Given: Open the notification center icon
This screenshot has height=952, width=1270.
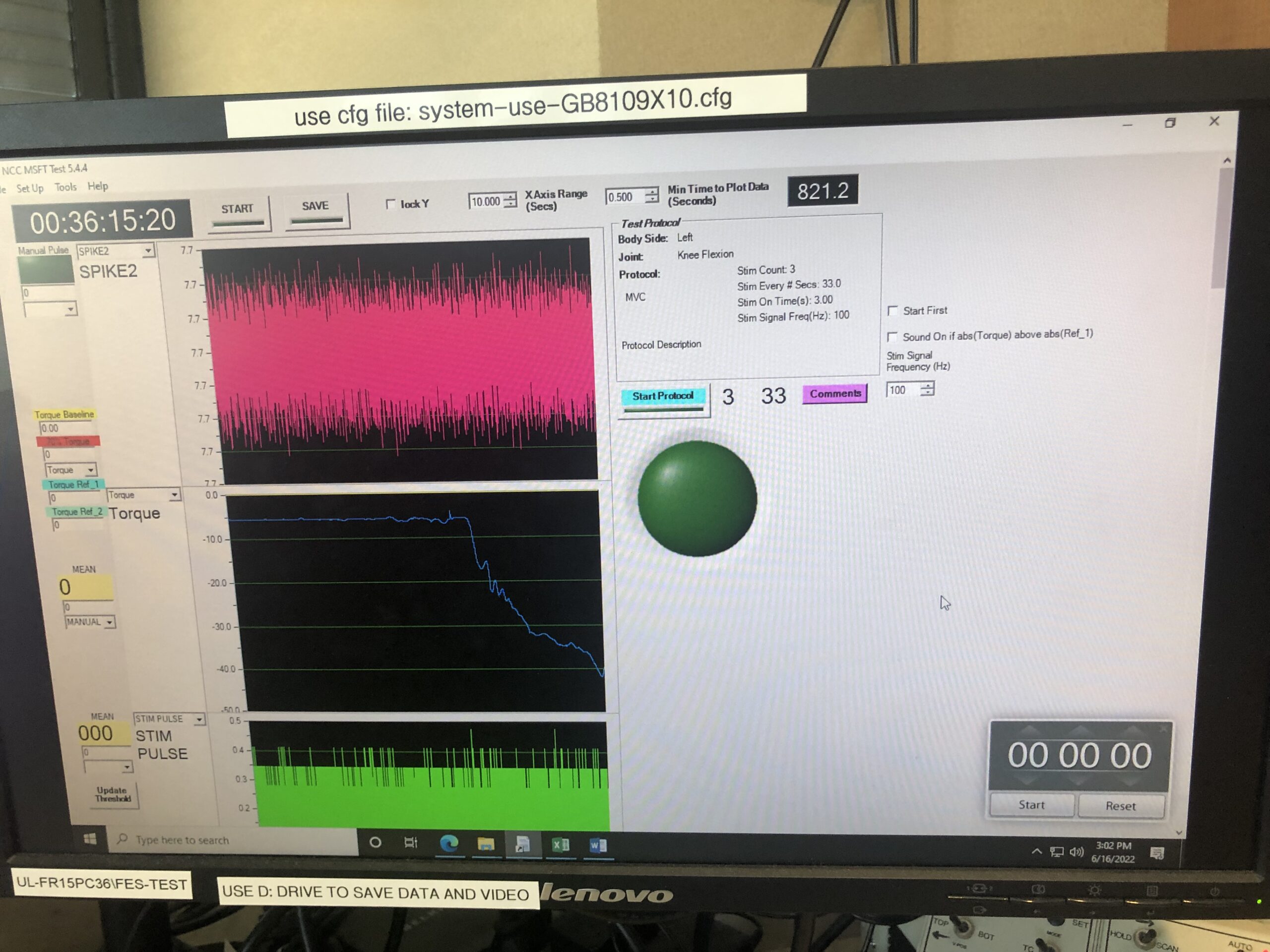Looking at the screenshot, I should pos(1157,854).
